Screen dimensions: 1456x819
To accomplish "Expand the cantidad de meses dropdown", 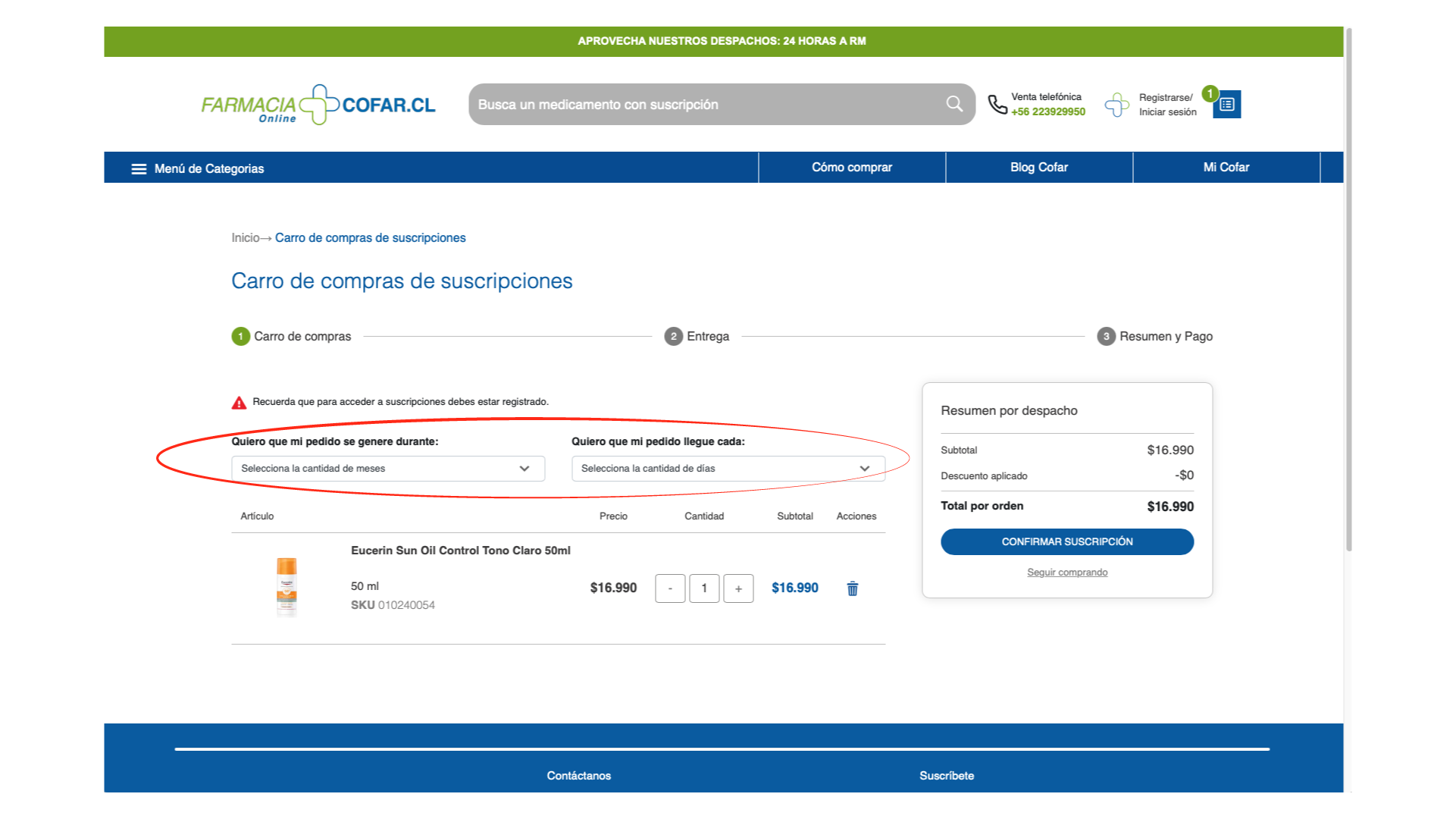I will tap(387, 469).
